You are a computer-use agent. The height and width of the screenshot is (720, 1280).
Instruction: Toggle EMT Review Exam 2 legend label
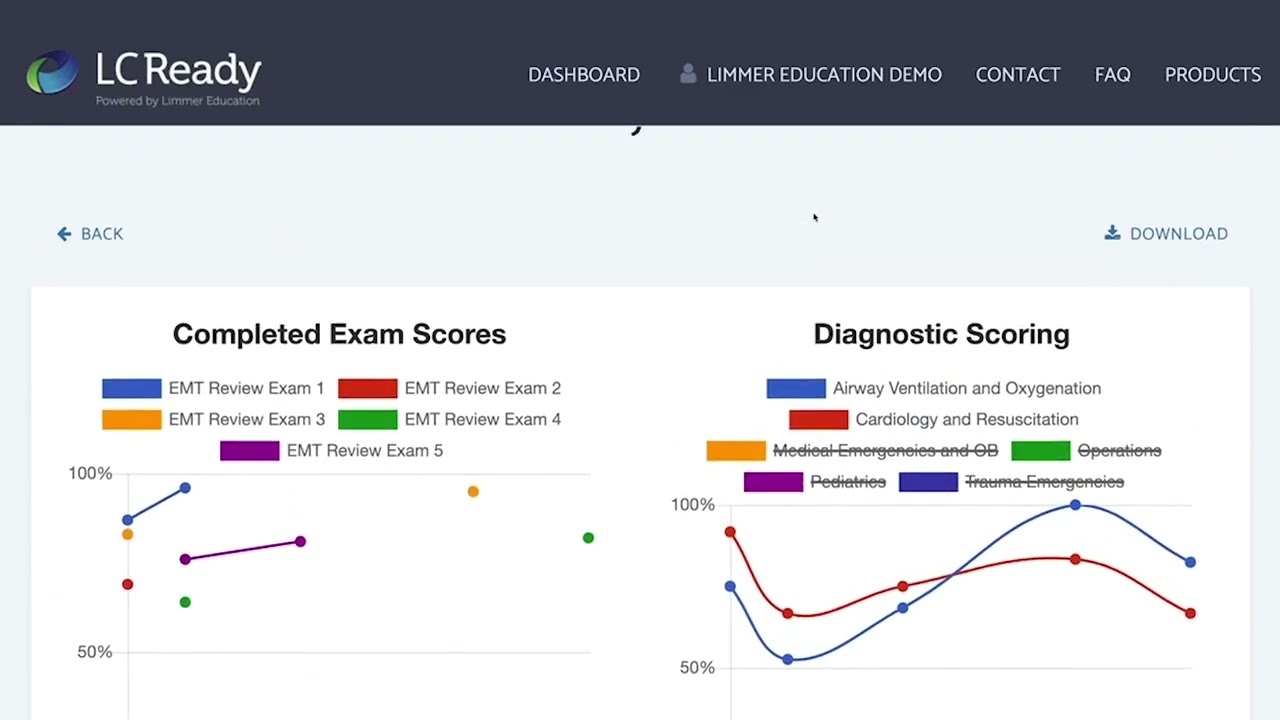pyautogui.click(x=482, y=388)
